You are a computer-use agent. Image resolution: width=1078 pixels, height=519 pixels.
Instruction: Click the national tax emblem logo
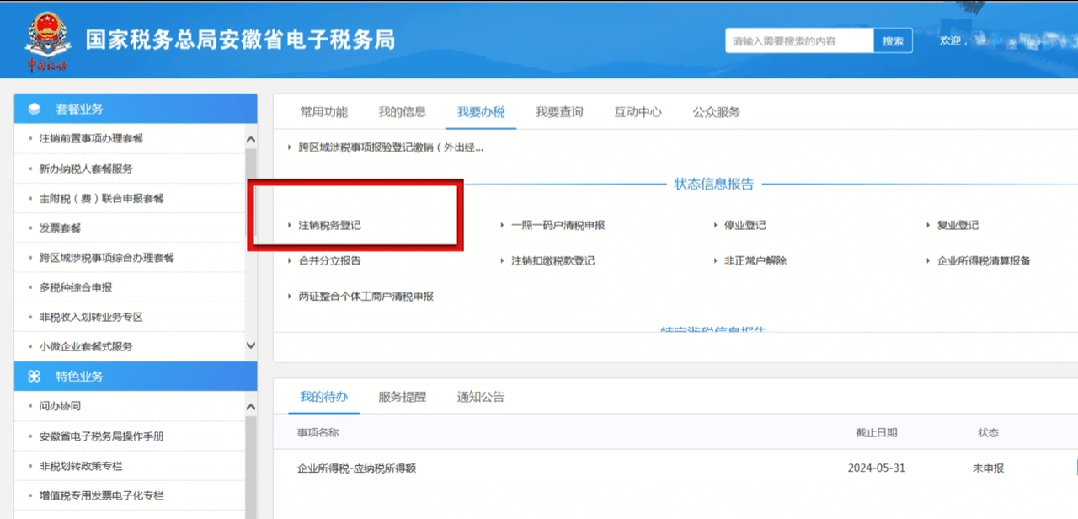click(x=46, y=37)
